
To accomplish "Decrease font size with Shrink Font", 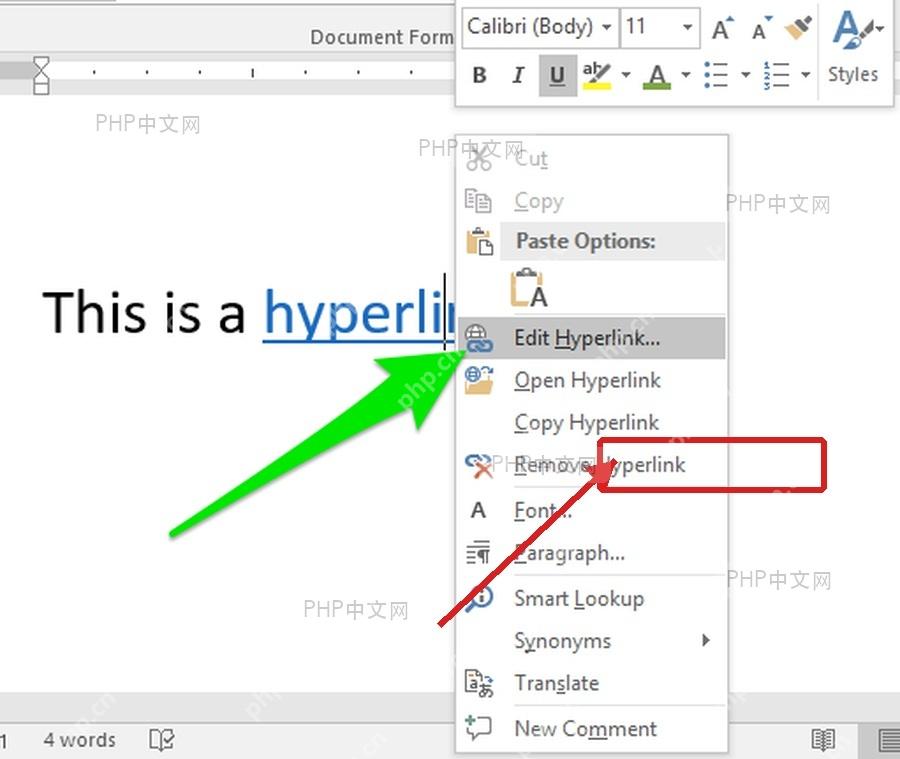I will click(x=761, y=27).
